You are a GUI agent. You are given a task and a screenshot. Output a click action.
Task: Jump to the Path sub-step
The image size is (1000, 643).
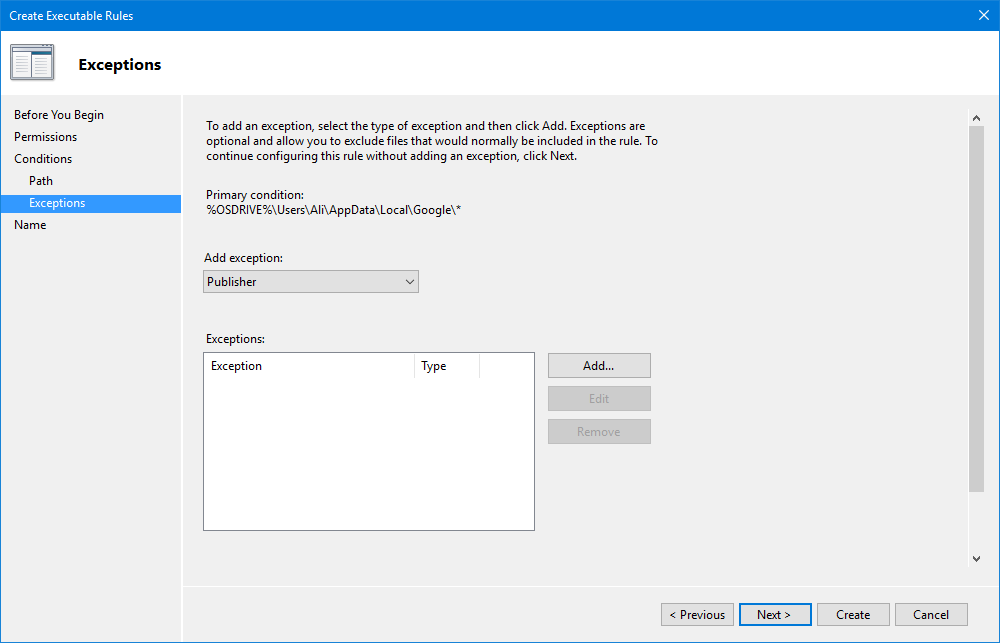(x=41, y=181)
